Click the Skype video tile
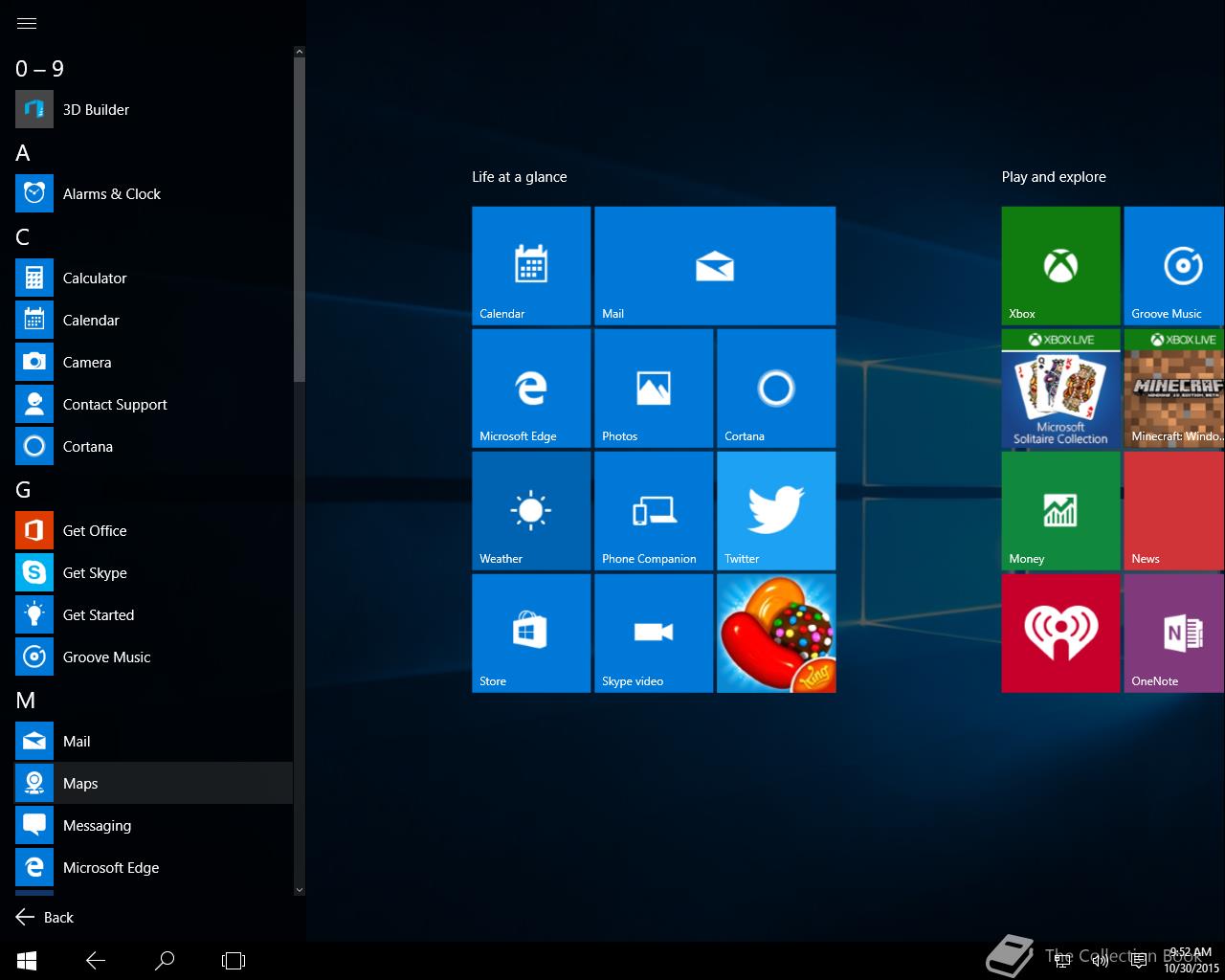 click(x=654, y=634)
